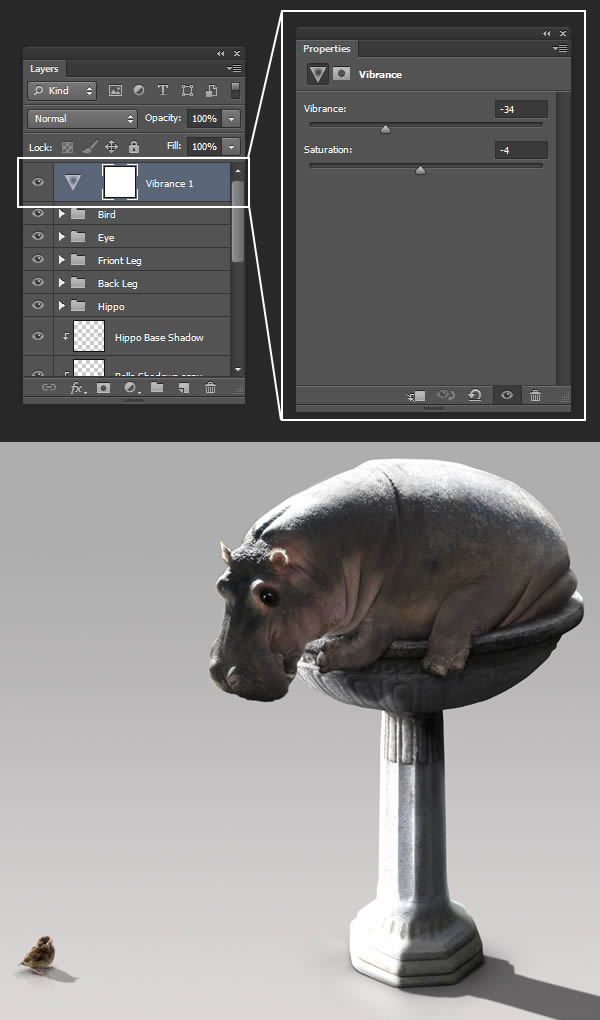Select the Front Leg group name
The height and width of the screenshot is (1020, 600).
120,260
